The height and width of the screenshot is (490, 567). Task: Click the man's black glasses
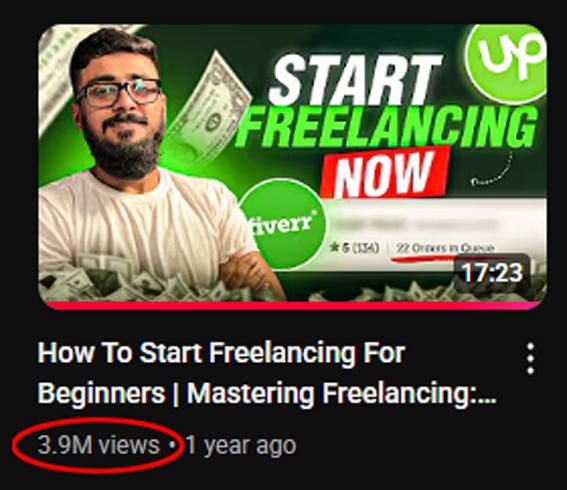tap(119, 93)
